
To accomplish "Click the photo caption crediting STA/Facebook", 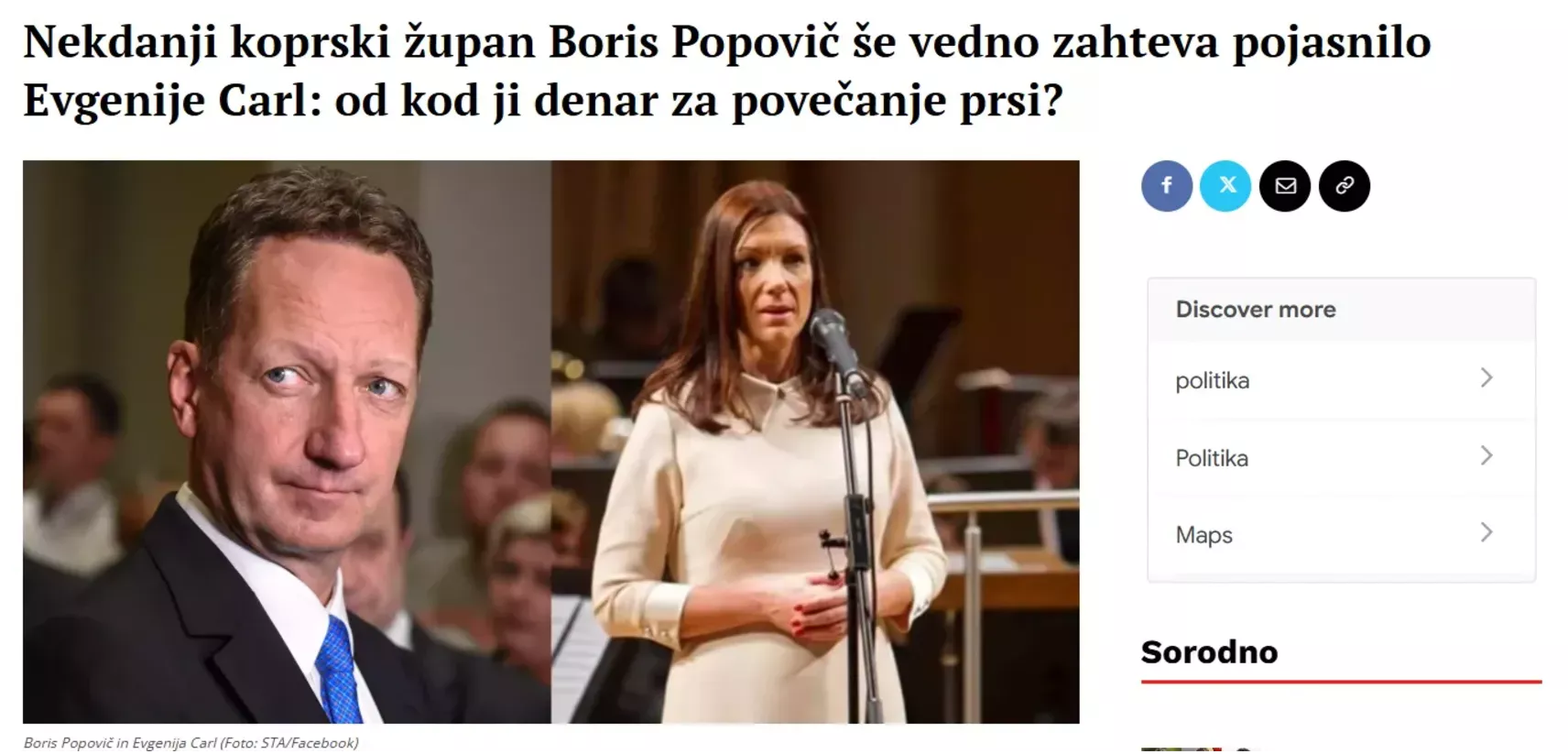I will coord(191,743).
